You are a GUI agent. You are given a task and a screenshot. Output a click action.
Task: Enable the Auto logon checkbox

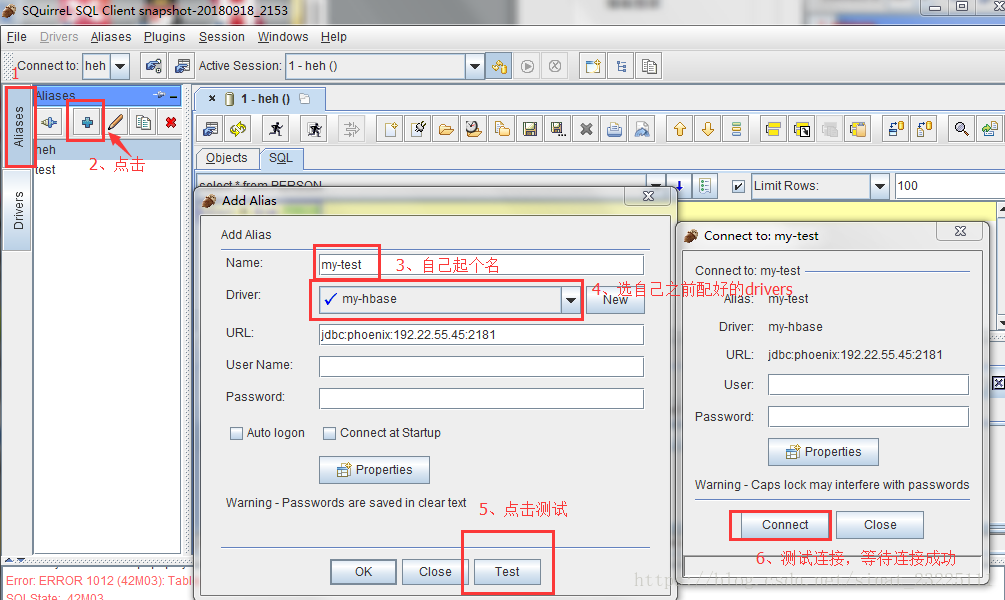(x=237, y=433)
